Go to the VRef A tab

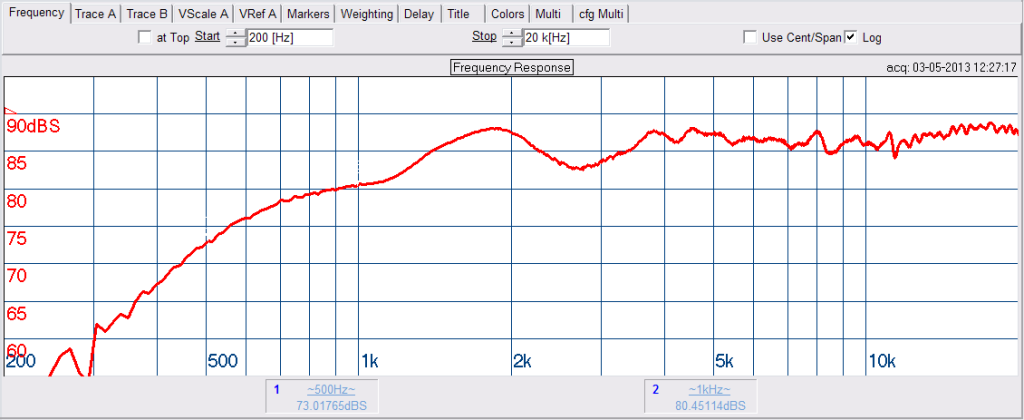point(257,14)
